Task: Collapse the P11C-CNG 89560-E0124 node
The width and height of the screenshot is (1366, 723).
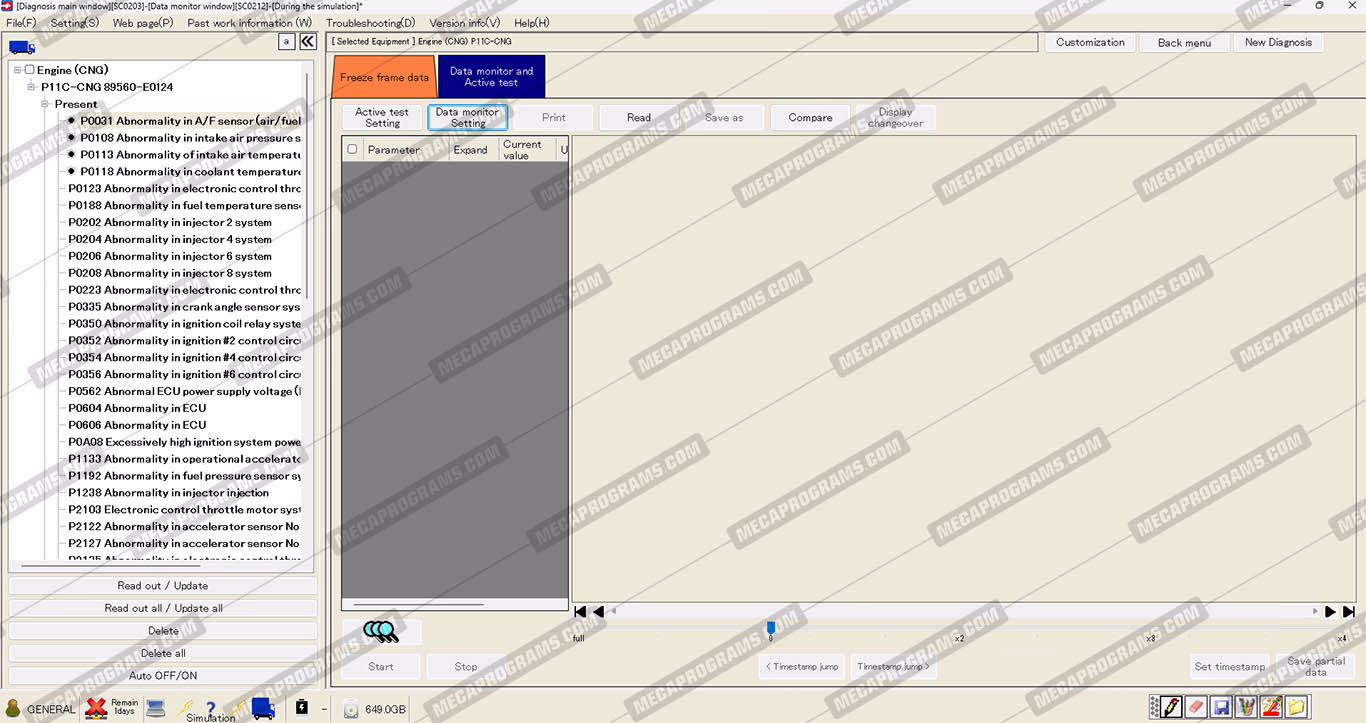Action: click(x=31, y=87)
